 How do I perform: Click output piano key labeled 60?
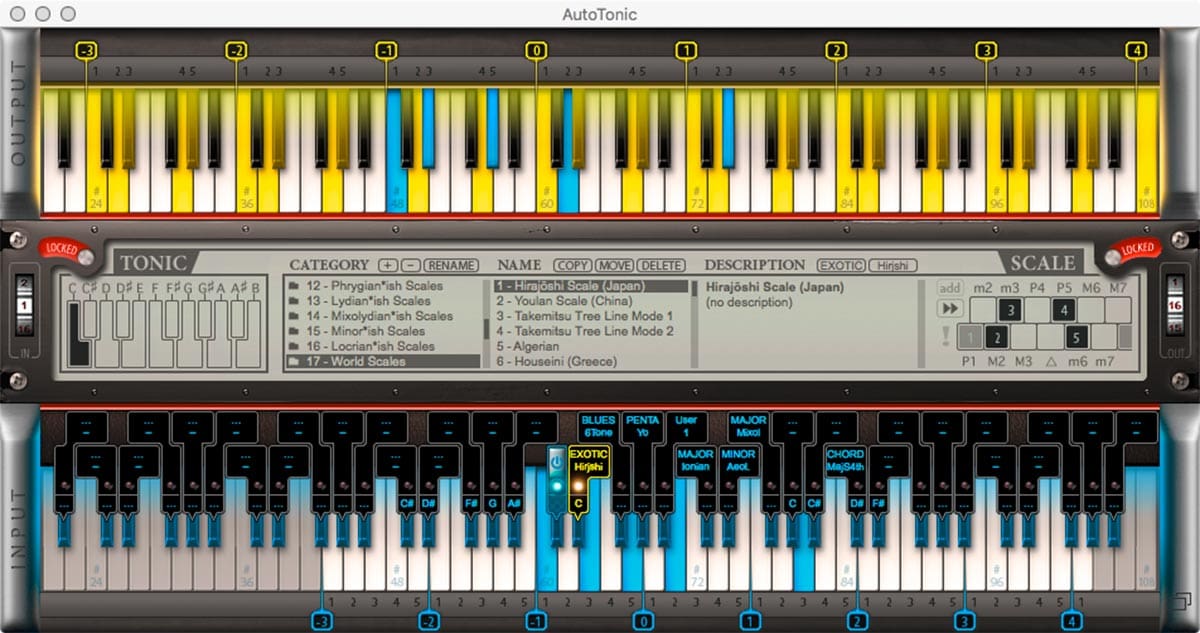tap(546, 150)
